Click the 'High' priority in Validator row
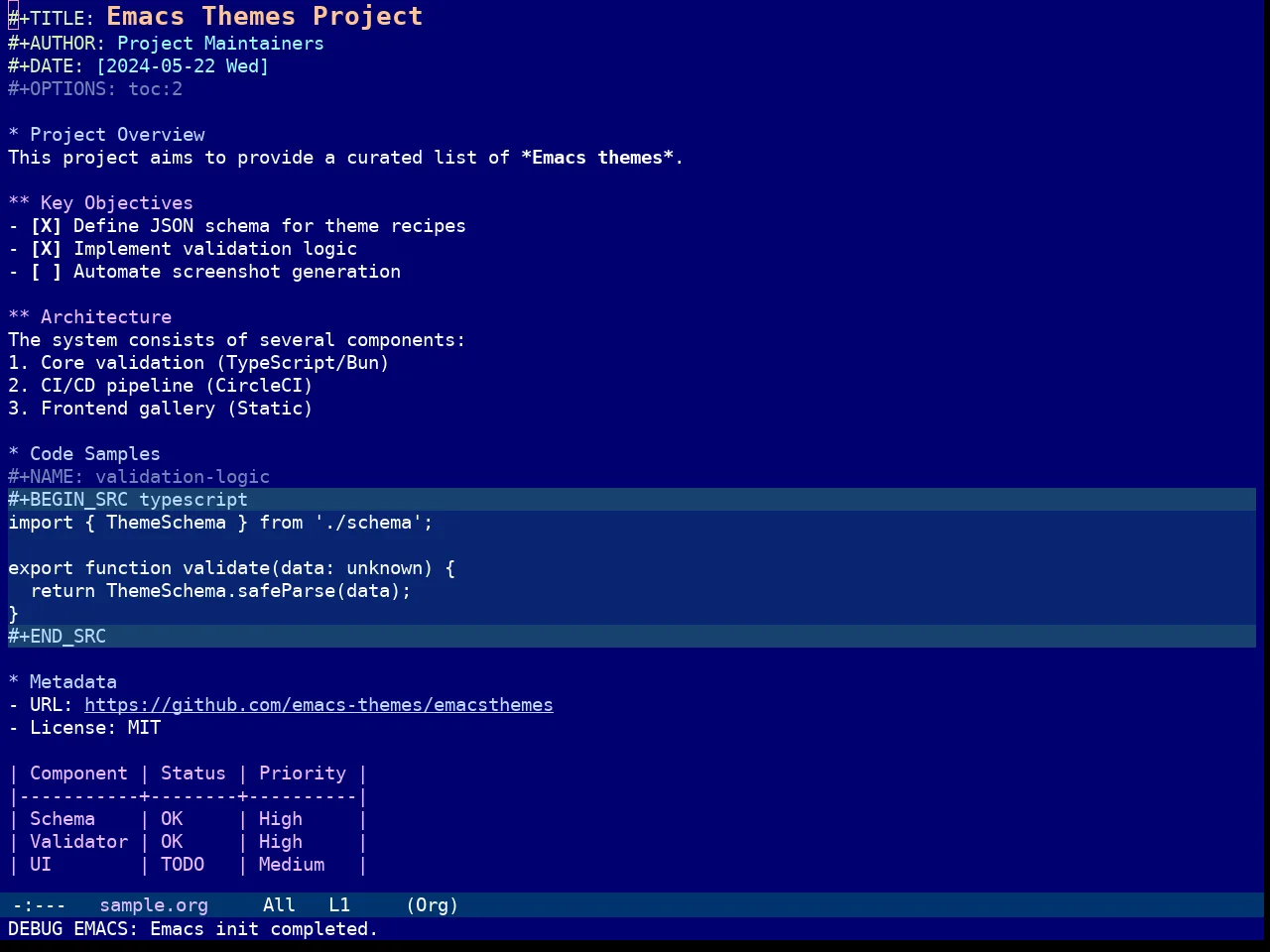Viewport: 1270px width, 952px height. point(281,842)
